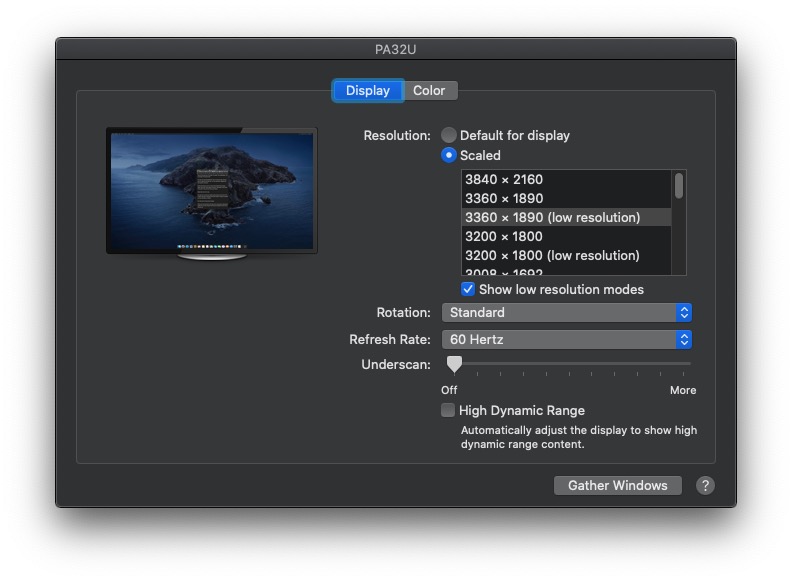Choose 3200 × 1800 resolution (not low resolution)

(566, 236)
